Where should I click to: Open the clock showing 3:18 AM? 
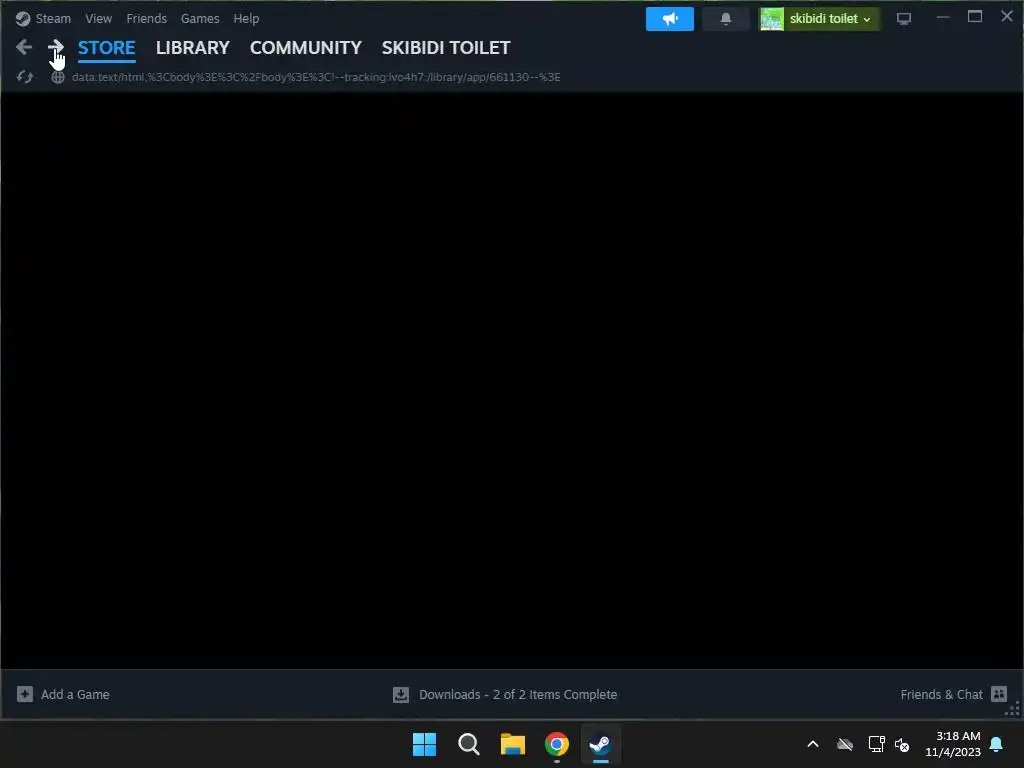(953, 744)
